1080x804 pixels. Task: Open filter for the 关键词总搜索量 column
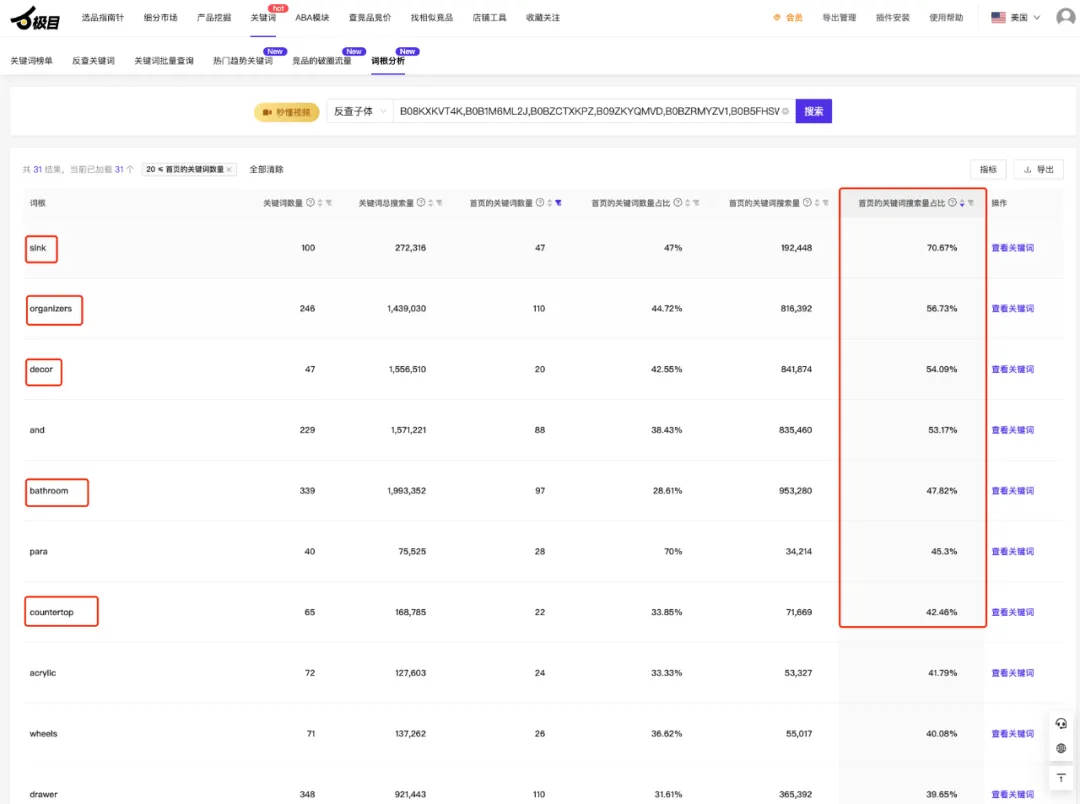point(439,203)
